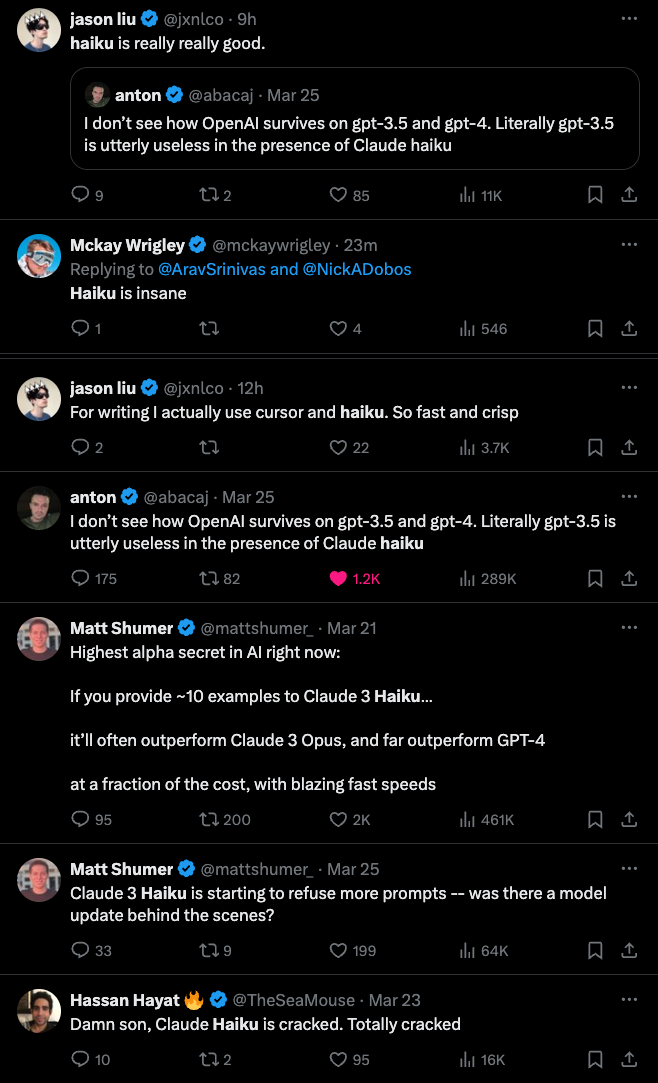The height and width of the screenshot is (1083, 658).
Task: Share Hassan Hayat's "Claude Haiku is cracked" tweet
Action: click(x=629, y=1059)
